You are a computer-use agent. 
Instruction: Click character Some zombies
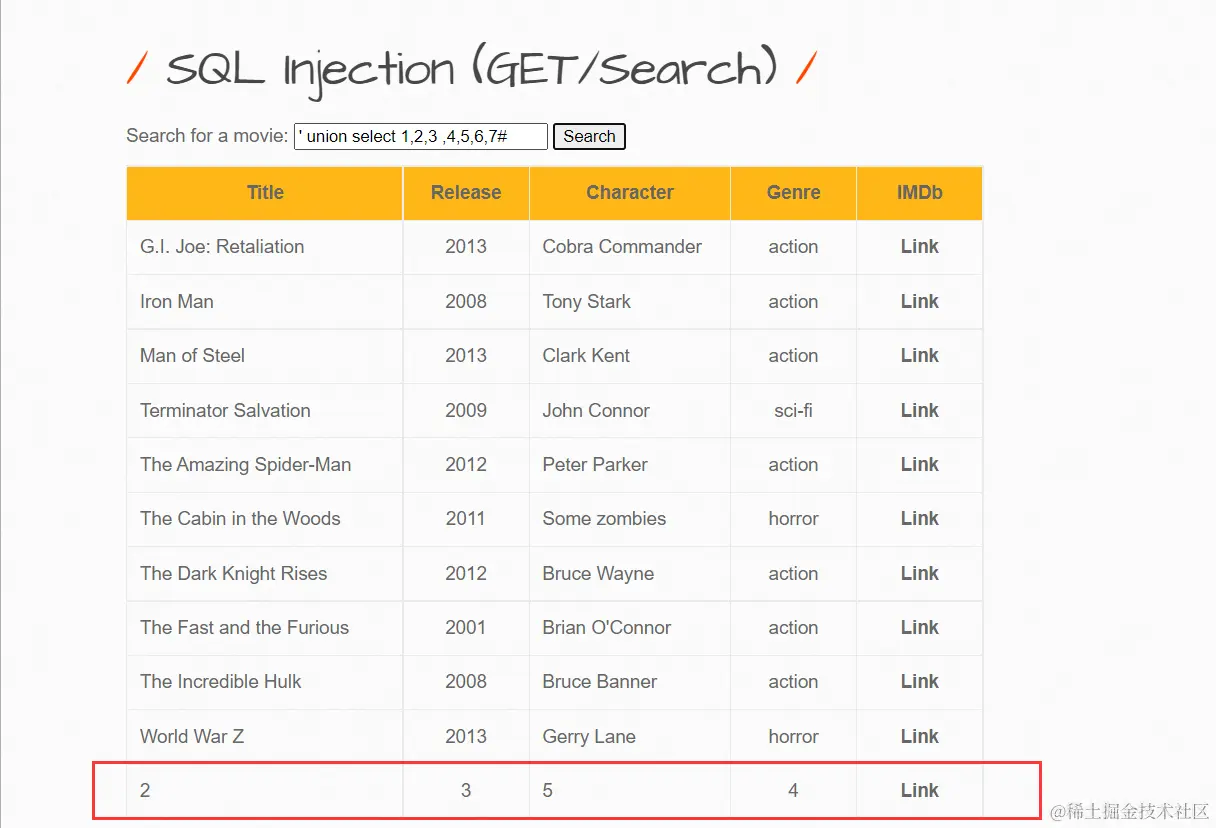tap(604, 519)
